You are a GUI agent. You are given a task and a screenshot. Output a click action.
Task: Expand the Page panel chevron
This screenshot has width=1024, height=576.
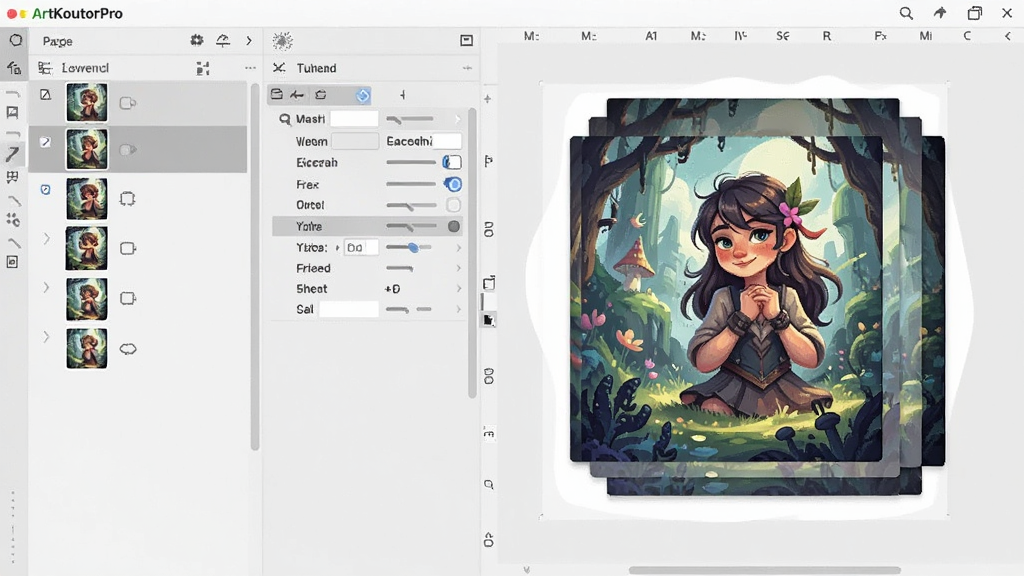249,40
